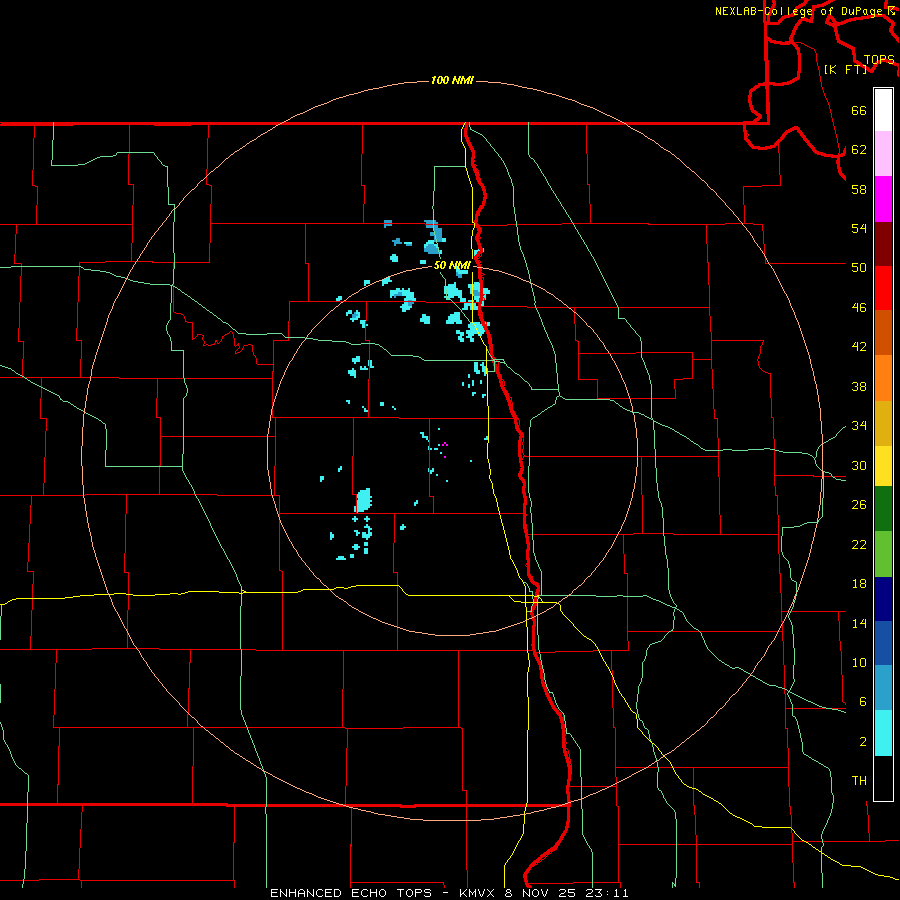The height and width of the screenshot is (900, 900).
Task: Pick the light green legend swatch
Action: pos(883,554)
